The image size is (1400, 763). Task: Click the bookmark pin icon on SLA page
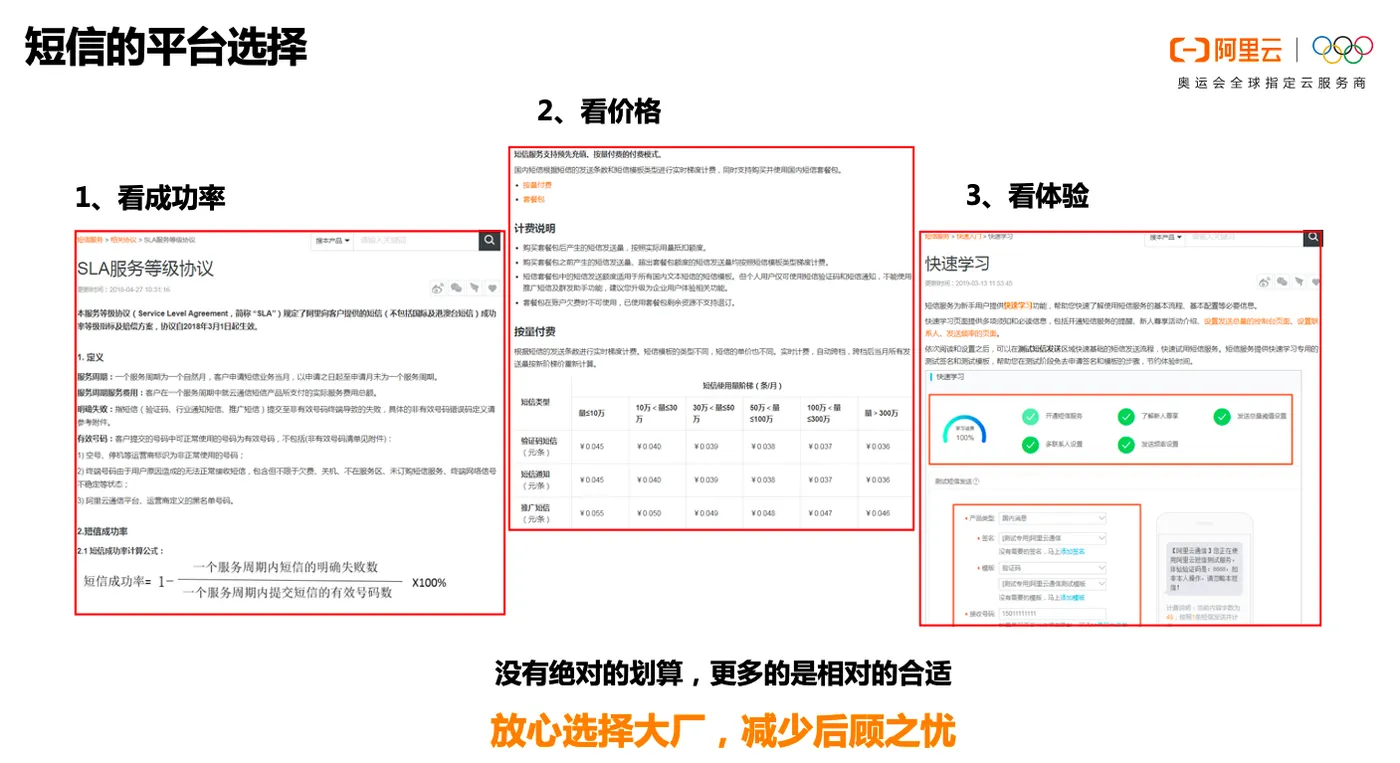(474, 288)
